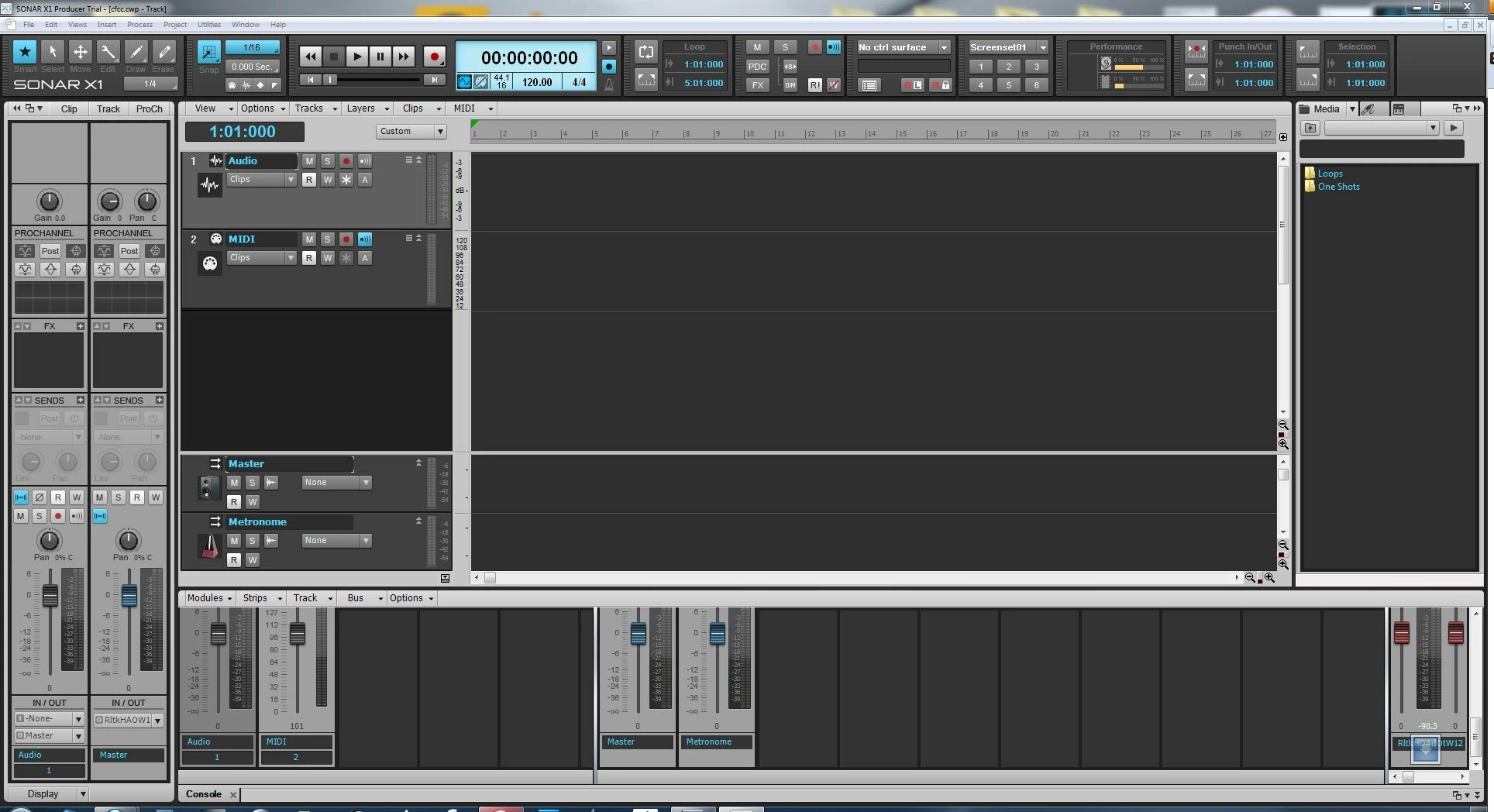Start playback with the Play button
The width and height of the screenshot is (1494, 812).
point(357,56)
